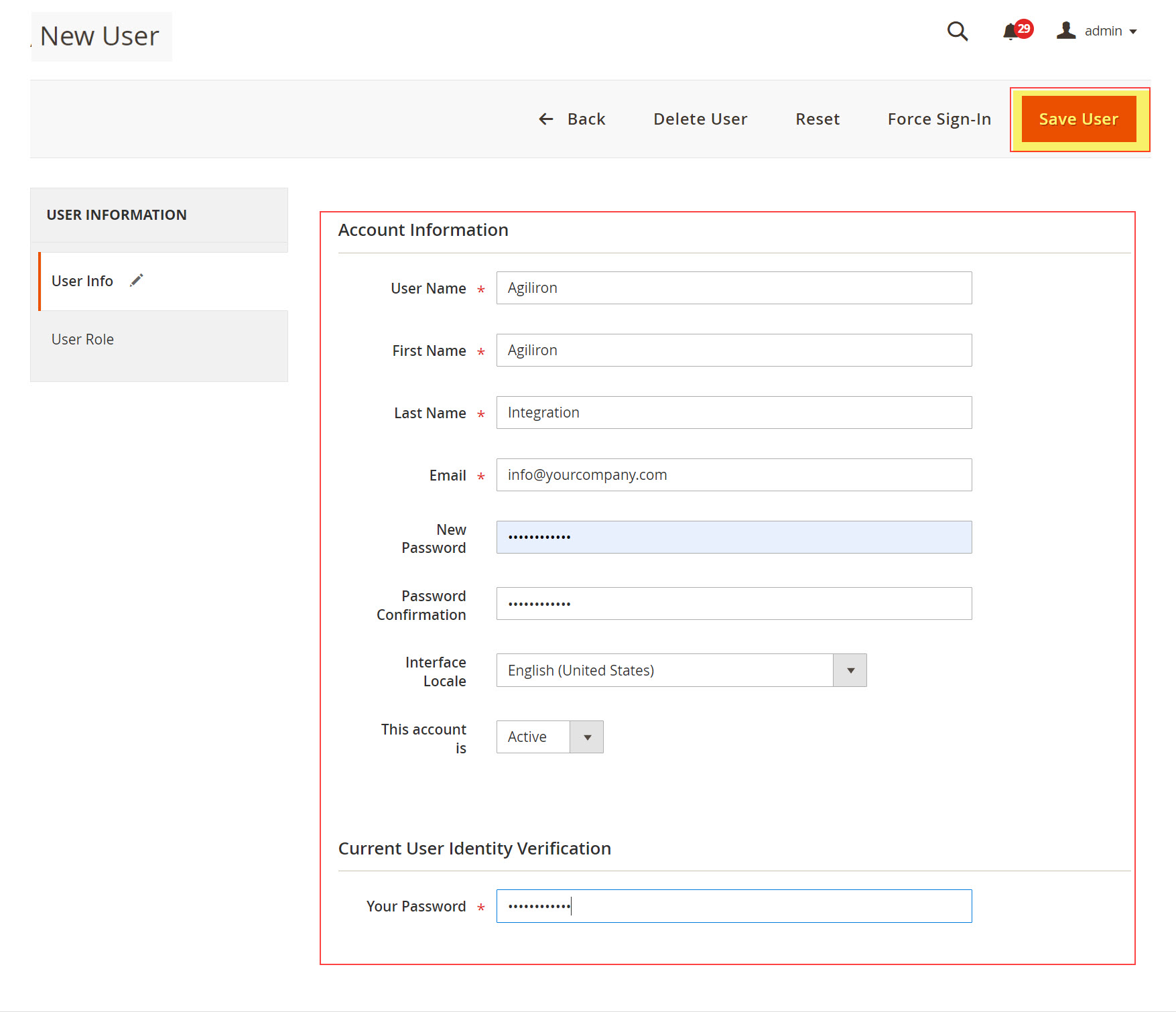Click the Last Name label
The width and height of the screenshot is (1176, 1012).
430,413
